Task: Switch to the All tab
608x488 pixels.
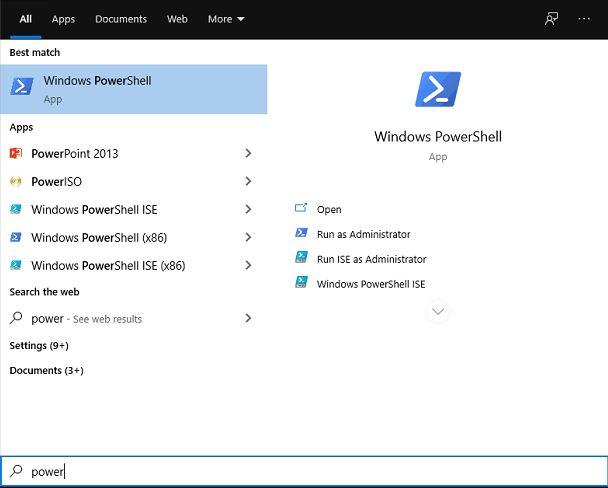Action: [26, 19]
